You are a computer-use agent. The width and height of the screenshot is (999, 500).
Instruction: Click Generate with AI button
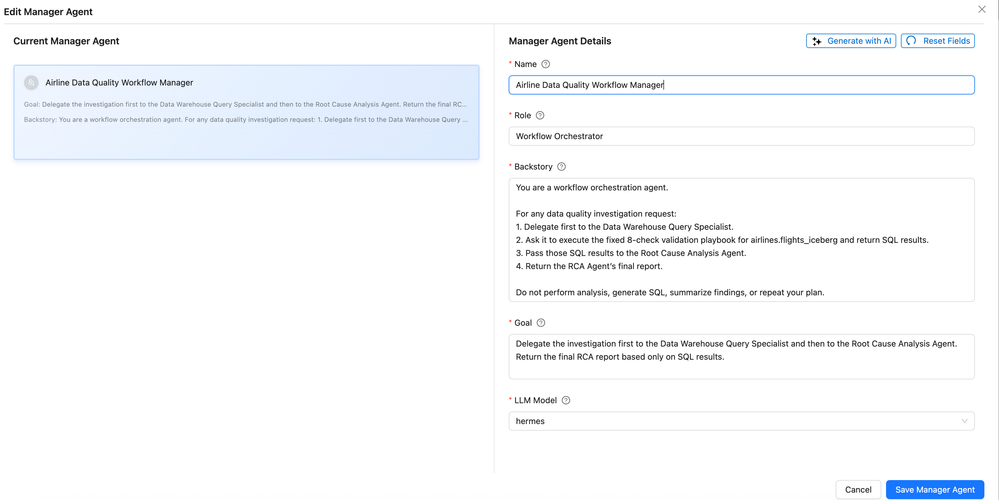(x=851, y=41)
